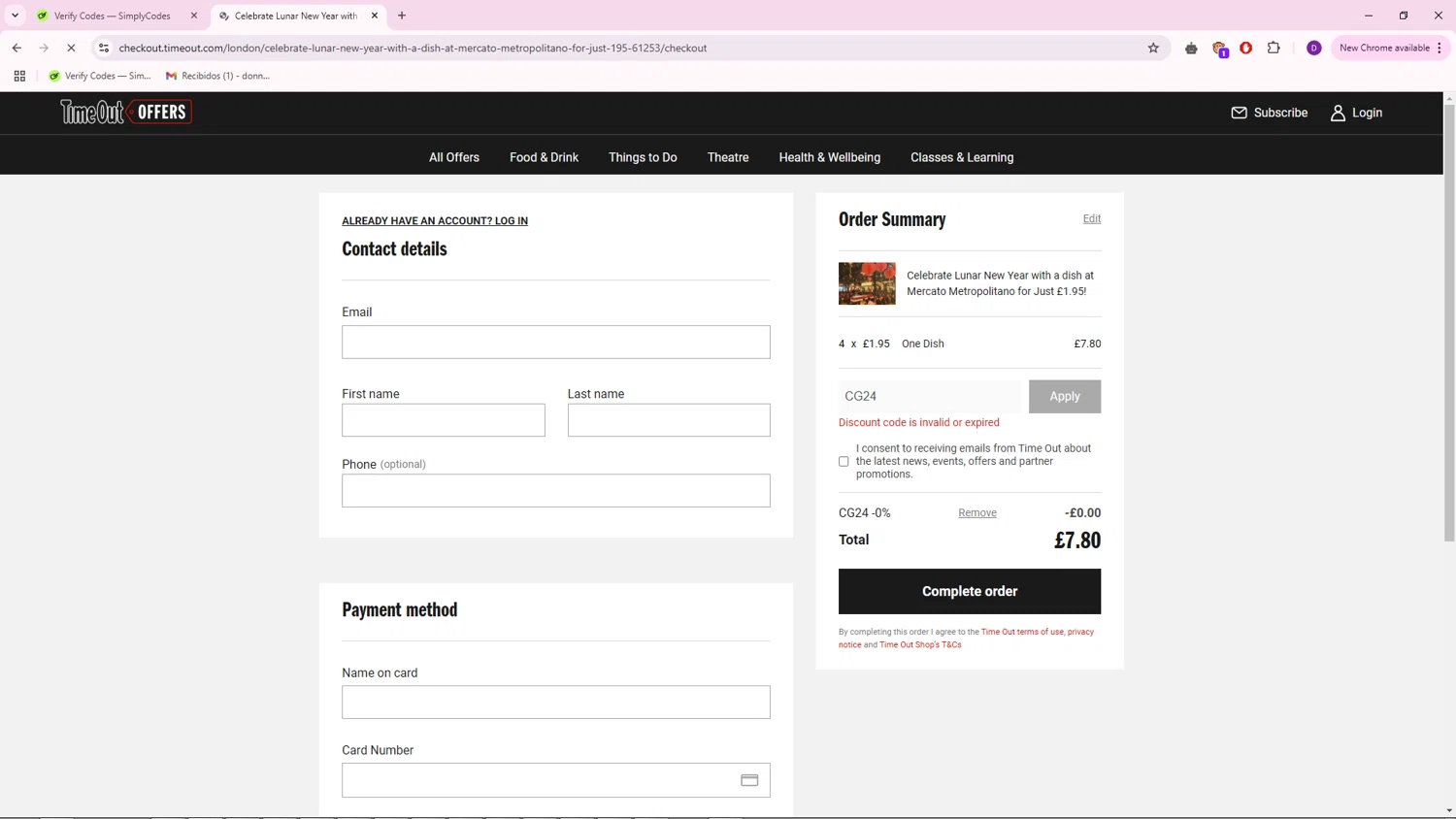The width and height of the screenshot is (1456, 819).
Task: Close the Celebrate Lunar New Year tab
Action: pos(375,16)
